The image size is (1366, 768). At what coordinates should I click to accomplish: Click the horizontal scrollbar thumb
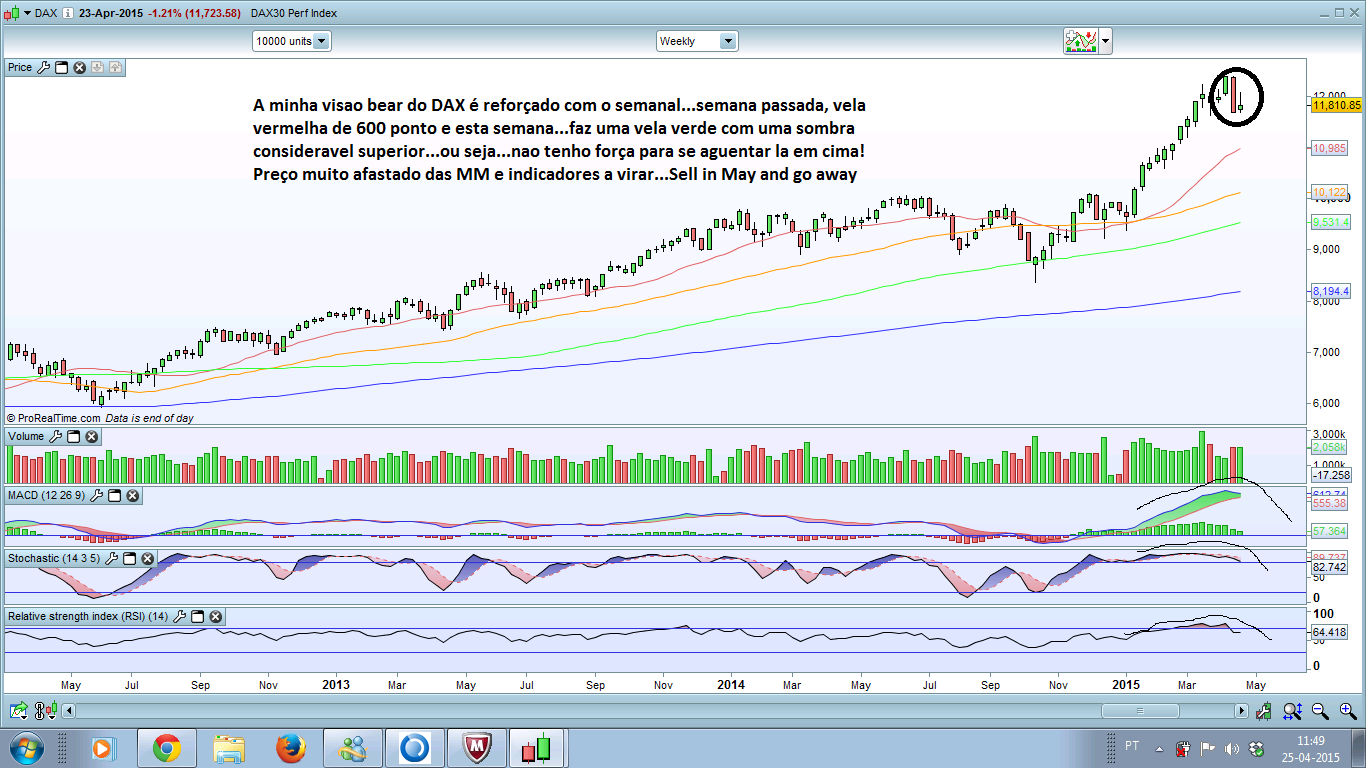pos(1140,711)
